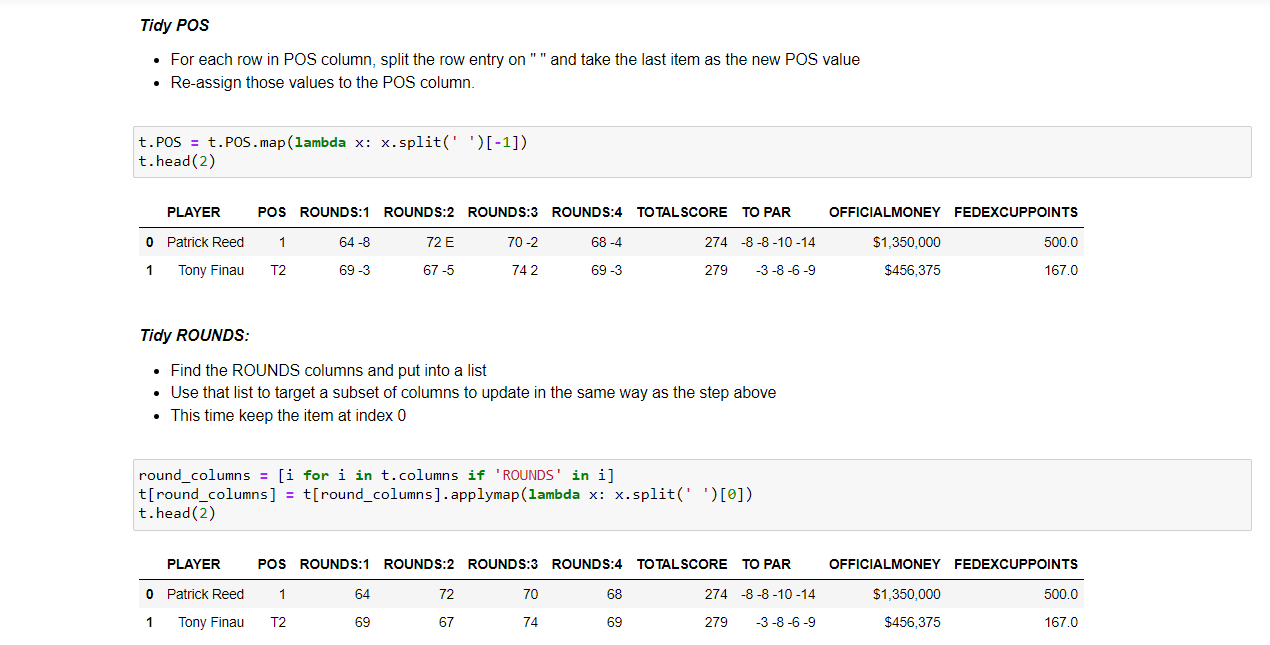The image size is (1270, 645).
Task: Click the $1,350,000 cell in the first table
Action: (907, 242)
